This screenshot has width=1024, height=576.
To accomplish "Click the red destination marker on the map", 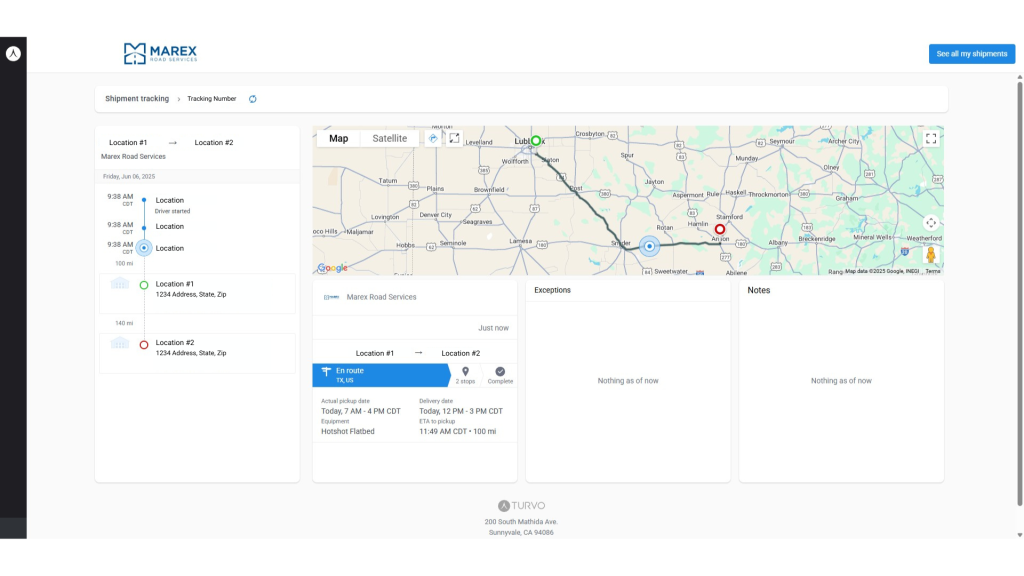I will [719, 229].
